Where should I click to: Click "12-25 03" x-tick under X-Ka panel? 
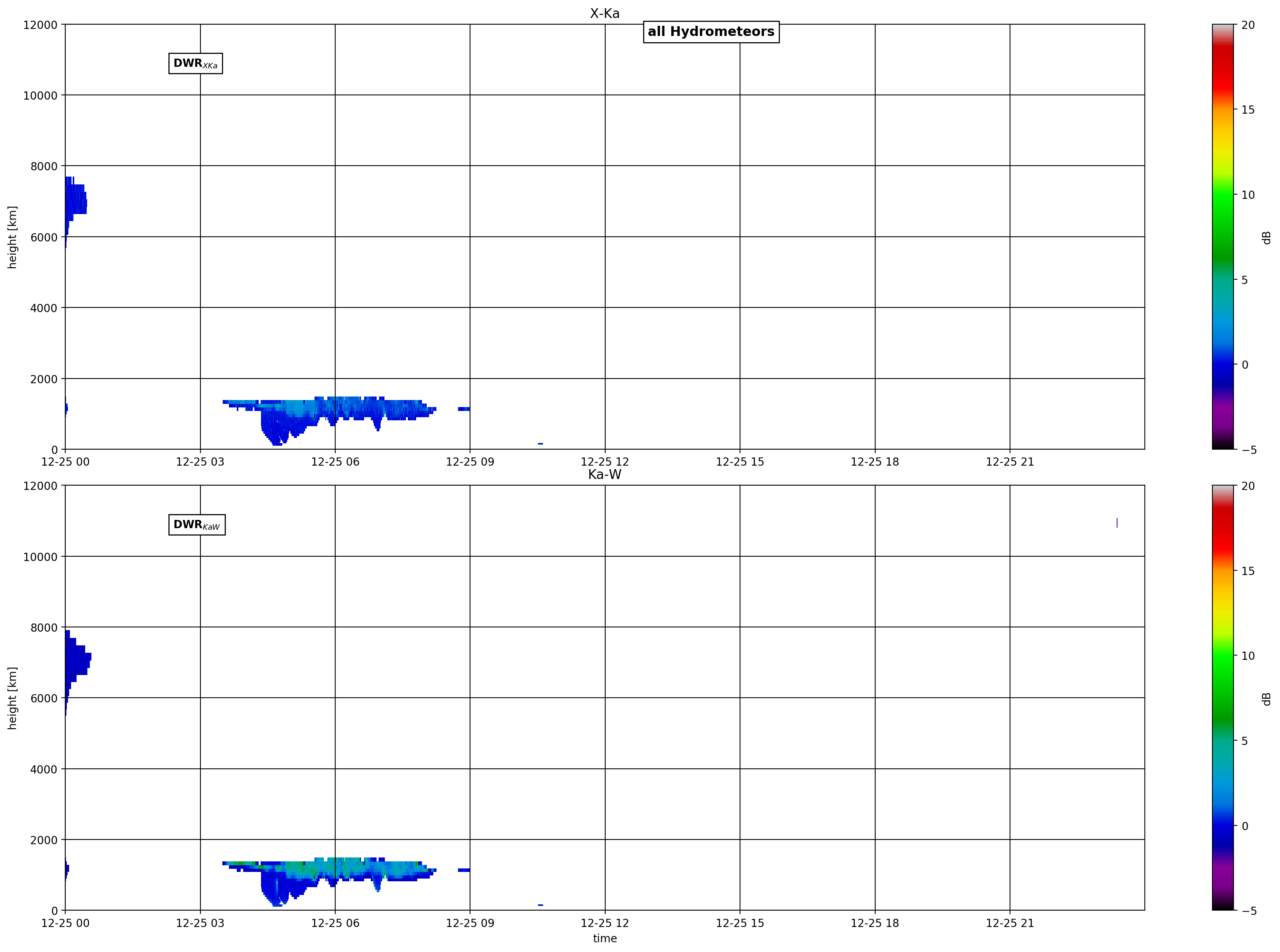point(200,462)
